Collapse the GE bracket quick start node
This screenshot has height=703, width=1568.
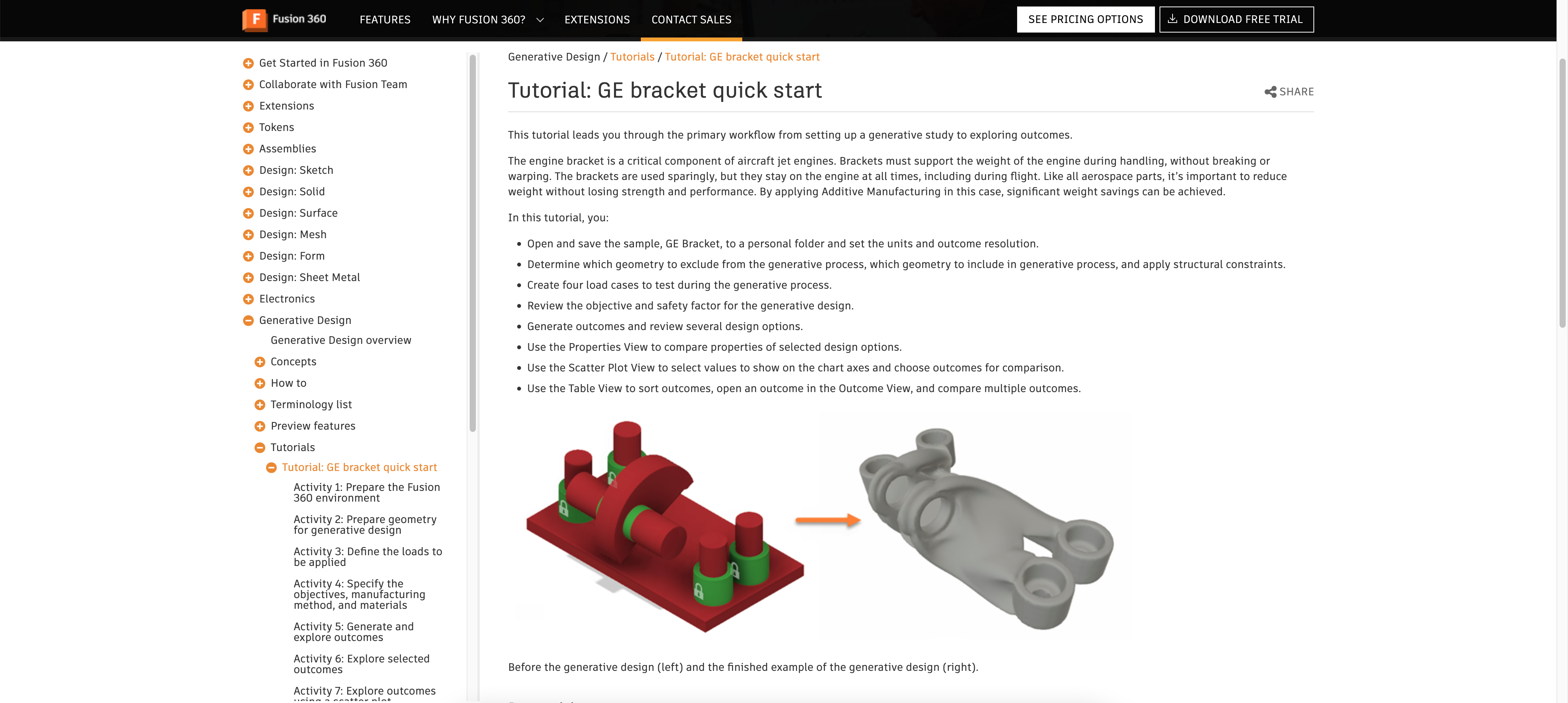tap(271, 468)
